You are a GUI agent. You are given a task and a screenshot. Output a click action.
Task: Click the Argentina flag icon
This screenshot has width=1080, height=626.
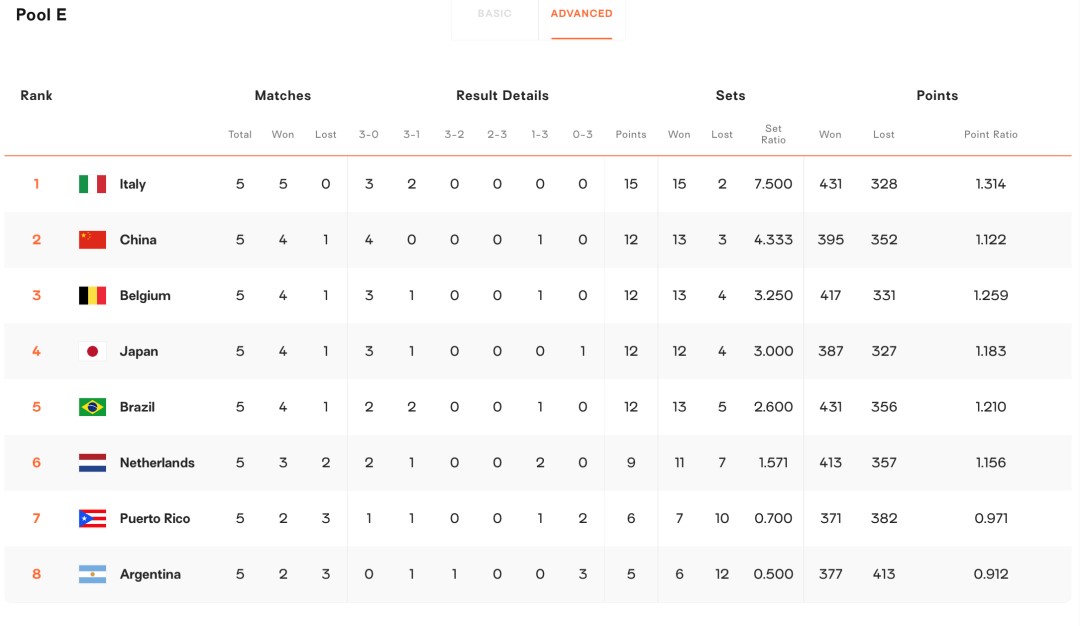(x=92, y=575)
